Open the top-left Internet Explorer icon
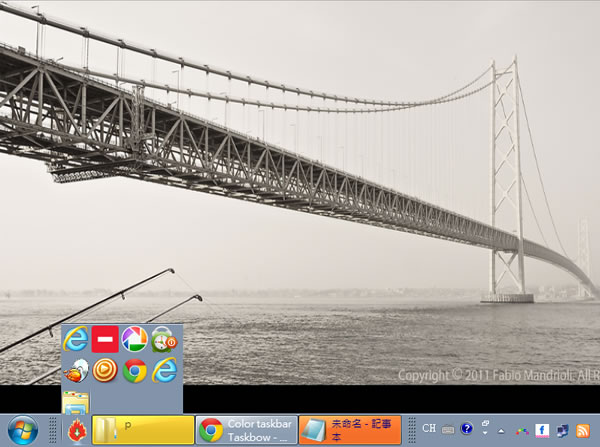 click(x=76, y=340)
